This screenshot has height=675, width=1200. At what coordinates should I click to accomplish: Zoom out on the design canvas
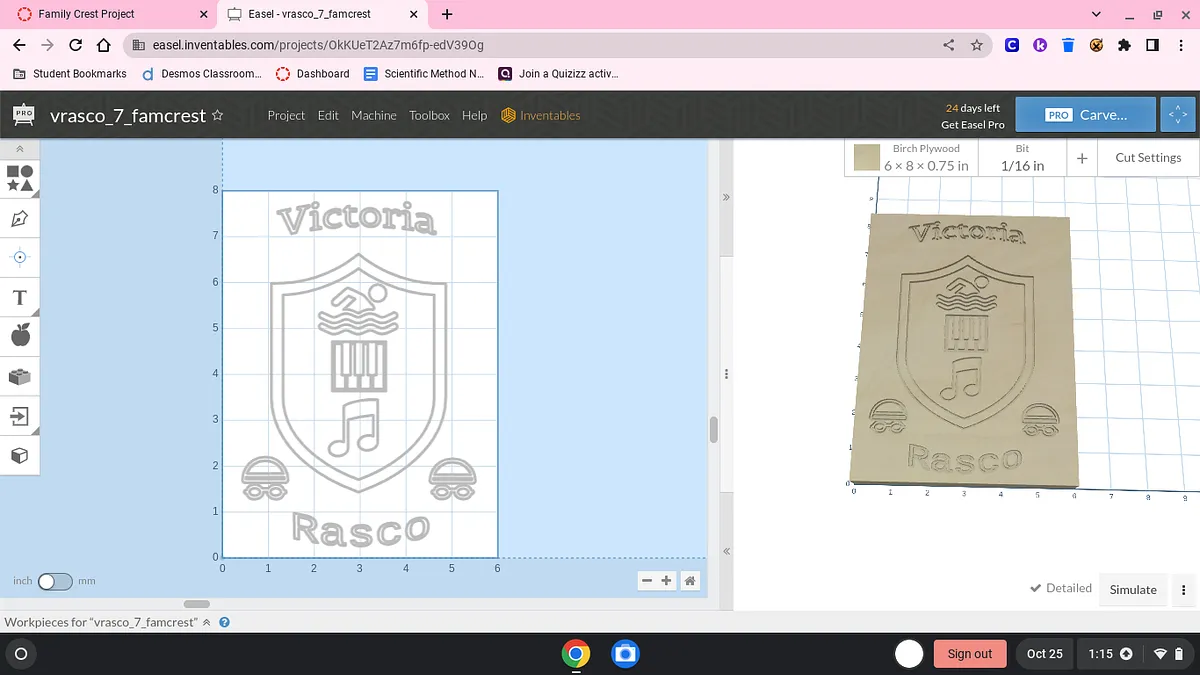point(647,581)
